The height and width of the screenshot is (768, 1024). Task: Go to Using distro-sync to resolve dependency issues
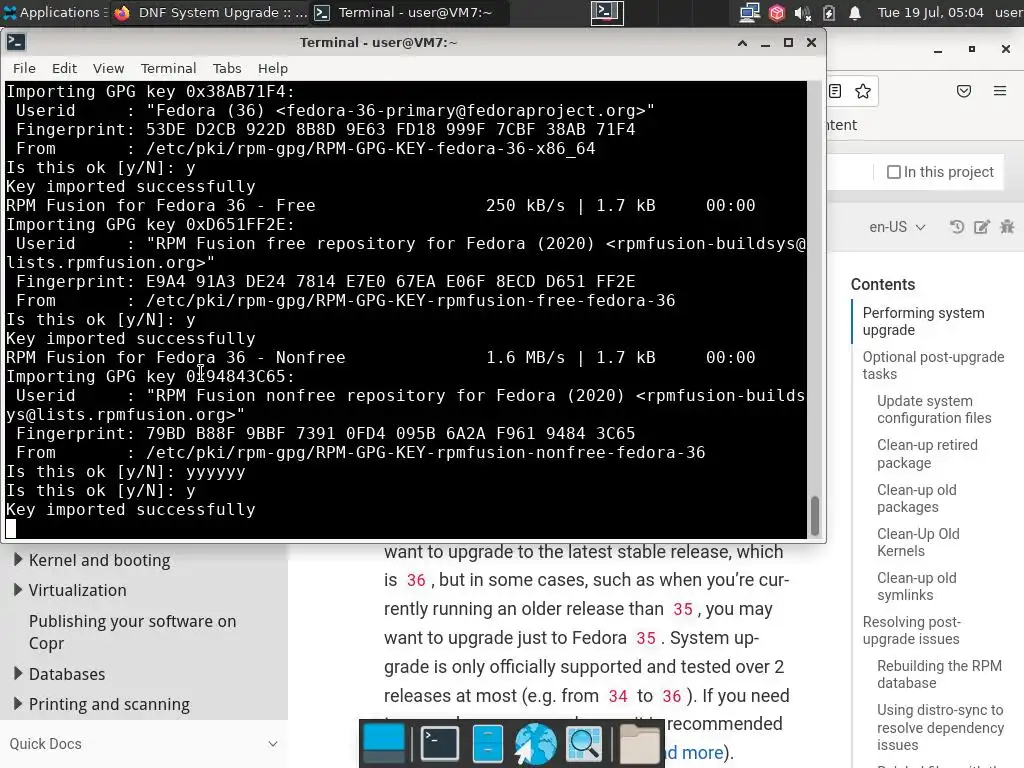[940, 727]
